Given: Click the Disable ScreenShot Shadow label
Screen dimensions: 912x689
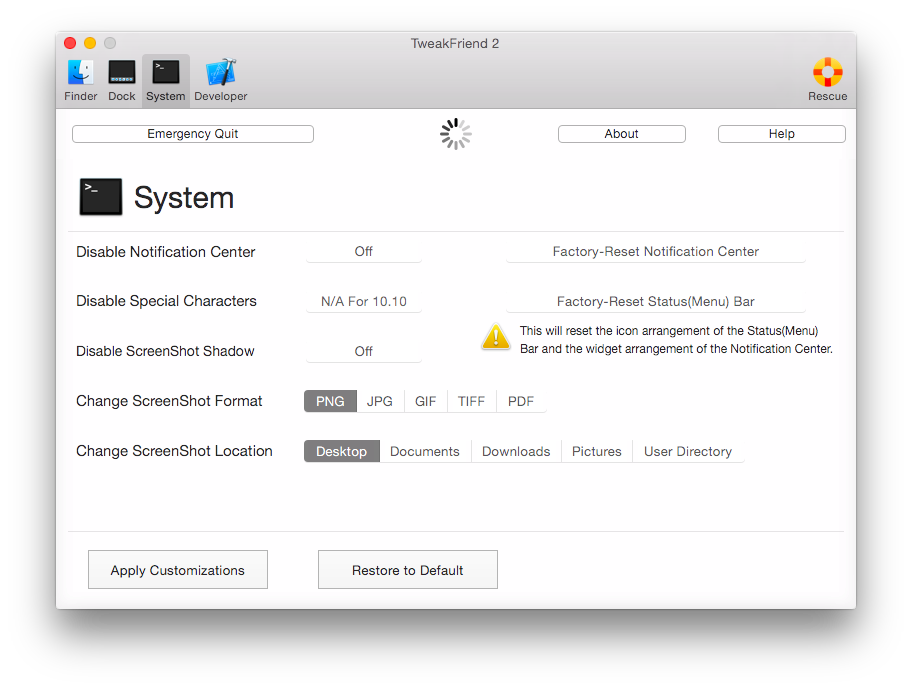Looking at the screenshot, I should pos(165,351).
